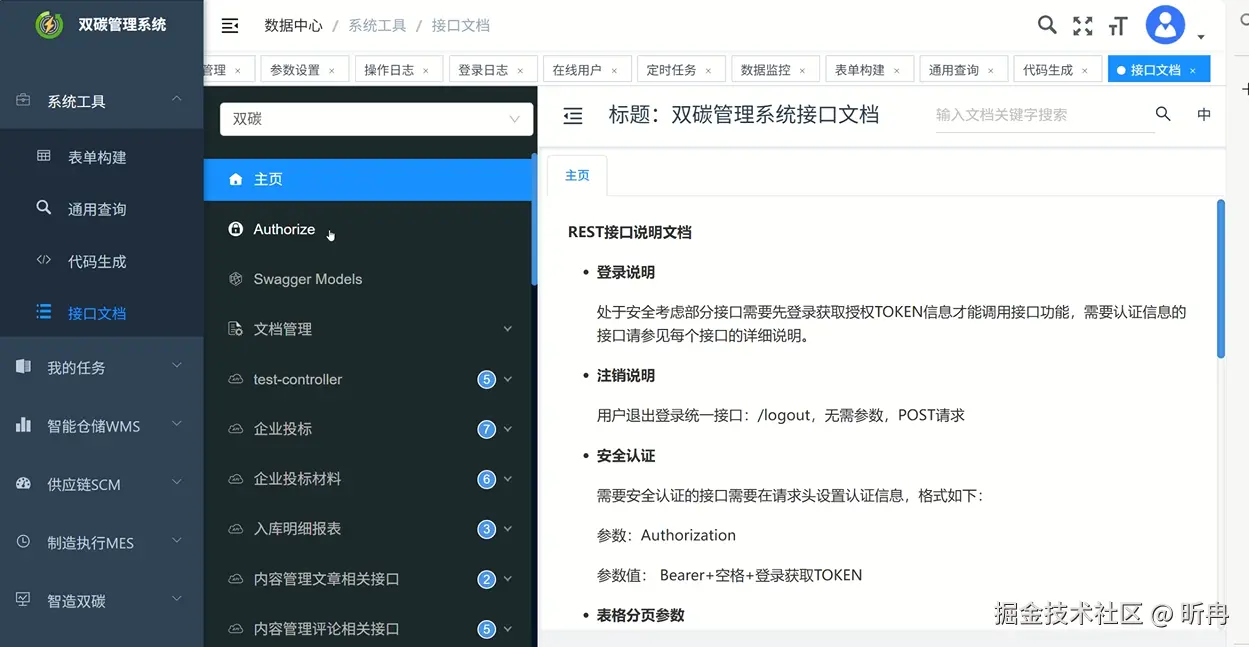Open 表单构建 in the sidebar

pyautogui.click(x=101, y=157)
